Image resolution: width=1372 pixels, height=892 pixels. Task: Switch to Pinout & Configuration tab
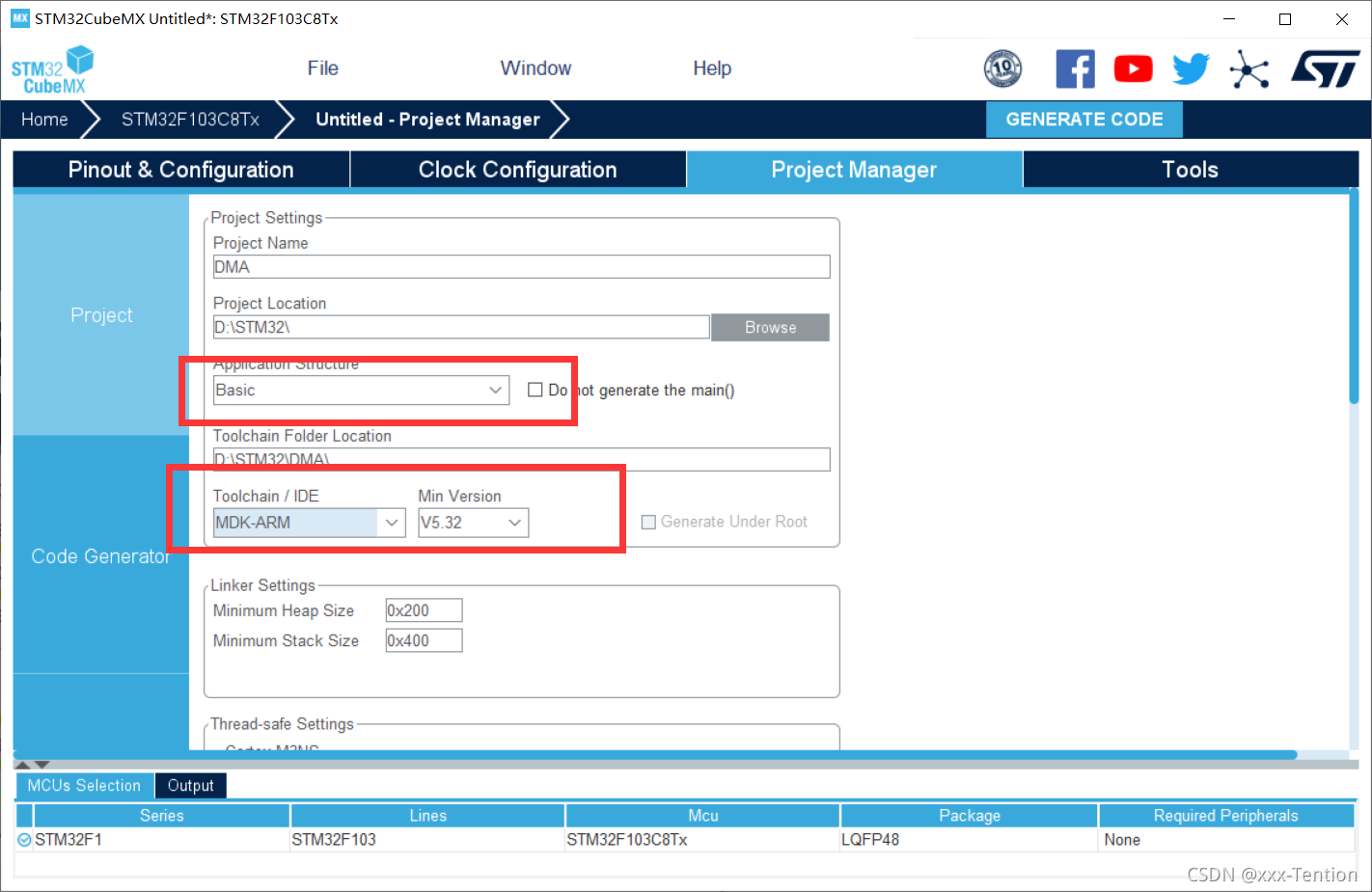pyautogui.click(x=181, y=170)
